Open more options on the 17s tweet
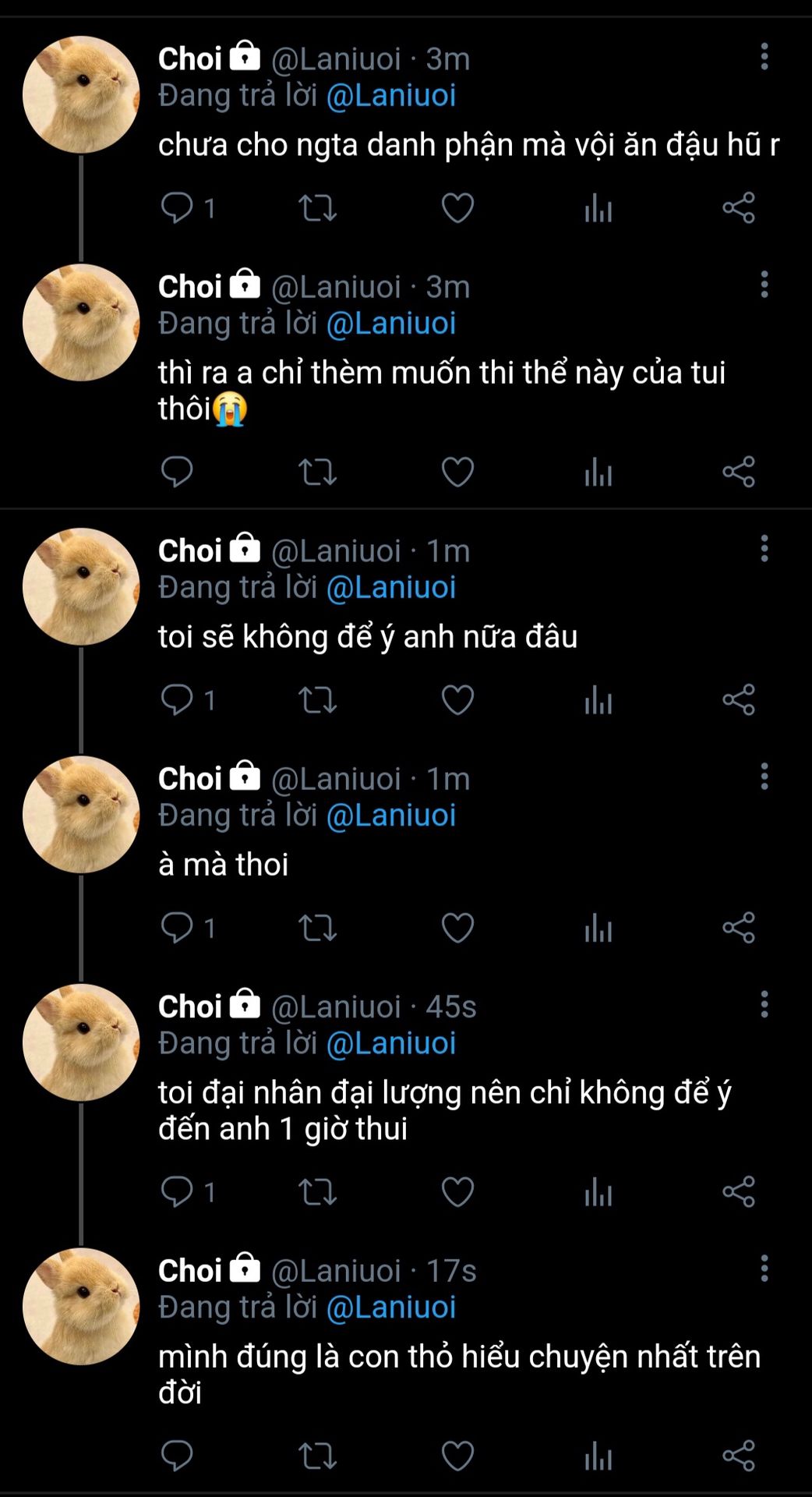812x1497 pixels. click(x=764, y=1269)
